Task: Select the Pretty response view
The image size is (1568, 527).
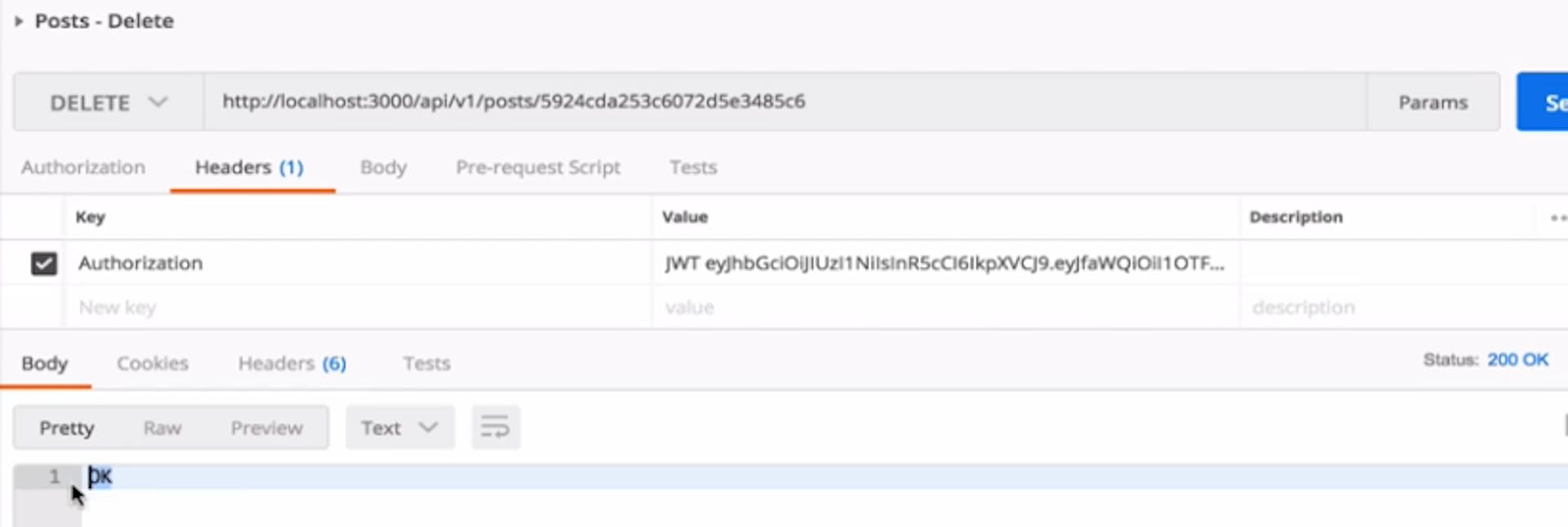Action: (67, 427)
